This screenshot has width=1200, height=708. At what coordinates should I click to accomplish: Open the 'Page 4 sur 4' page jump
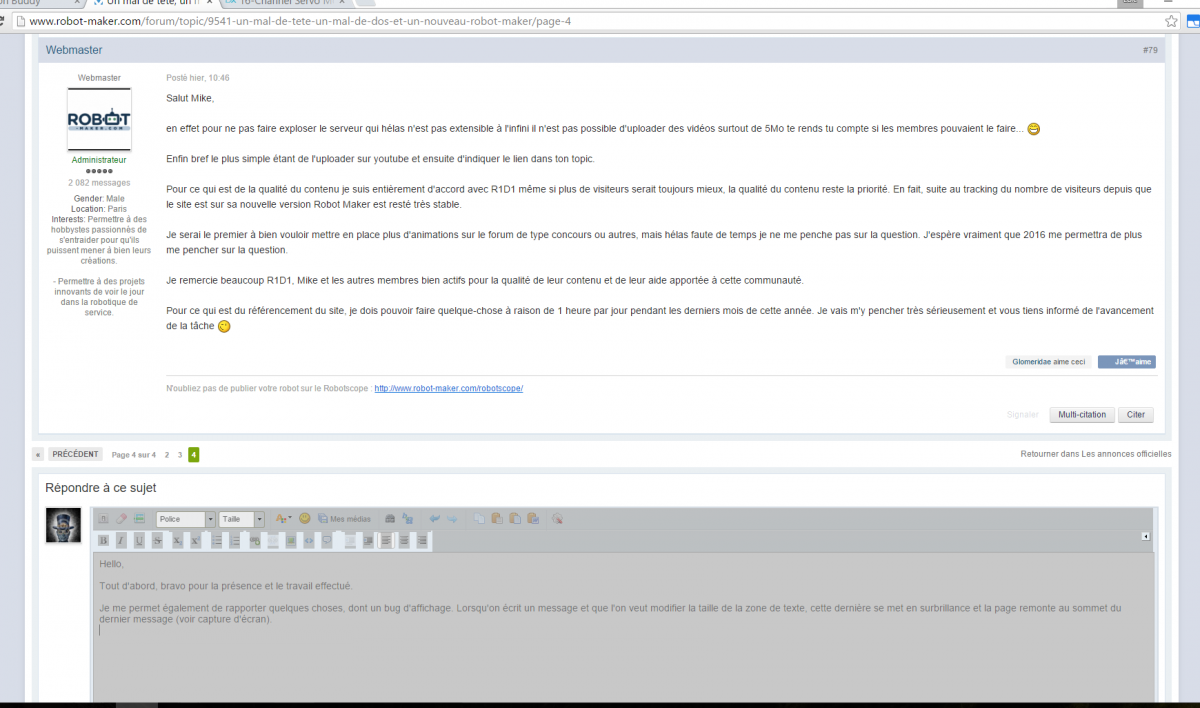[133, 455]
